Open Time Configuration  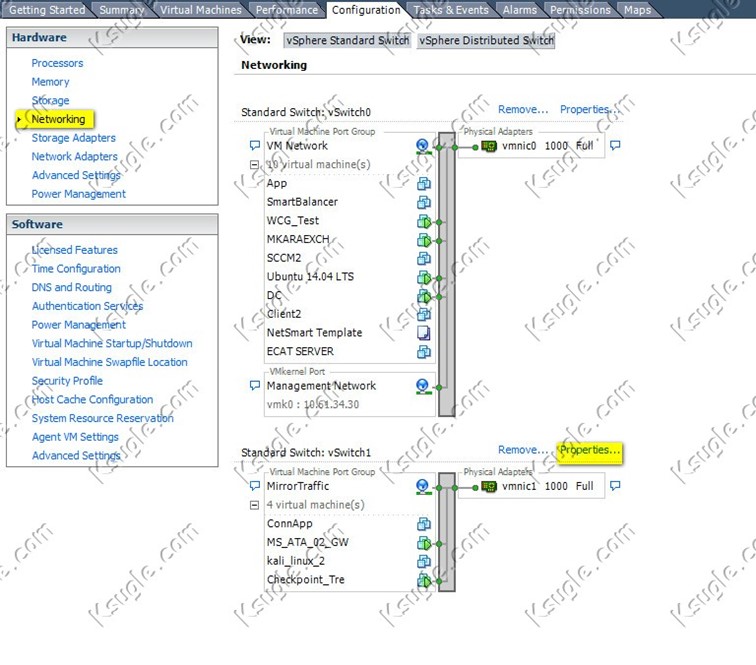click(76, 269)
